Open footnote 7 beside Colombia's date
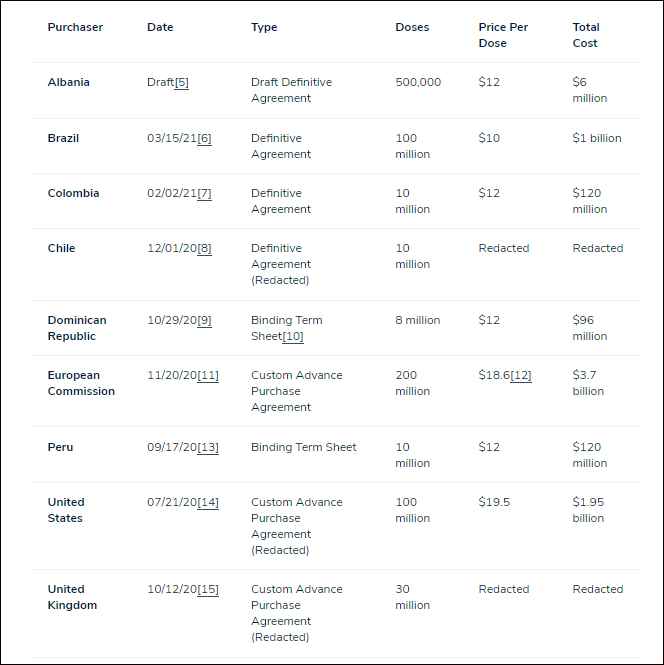 [204, 194]
